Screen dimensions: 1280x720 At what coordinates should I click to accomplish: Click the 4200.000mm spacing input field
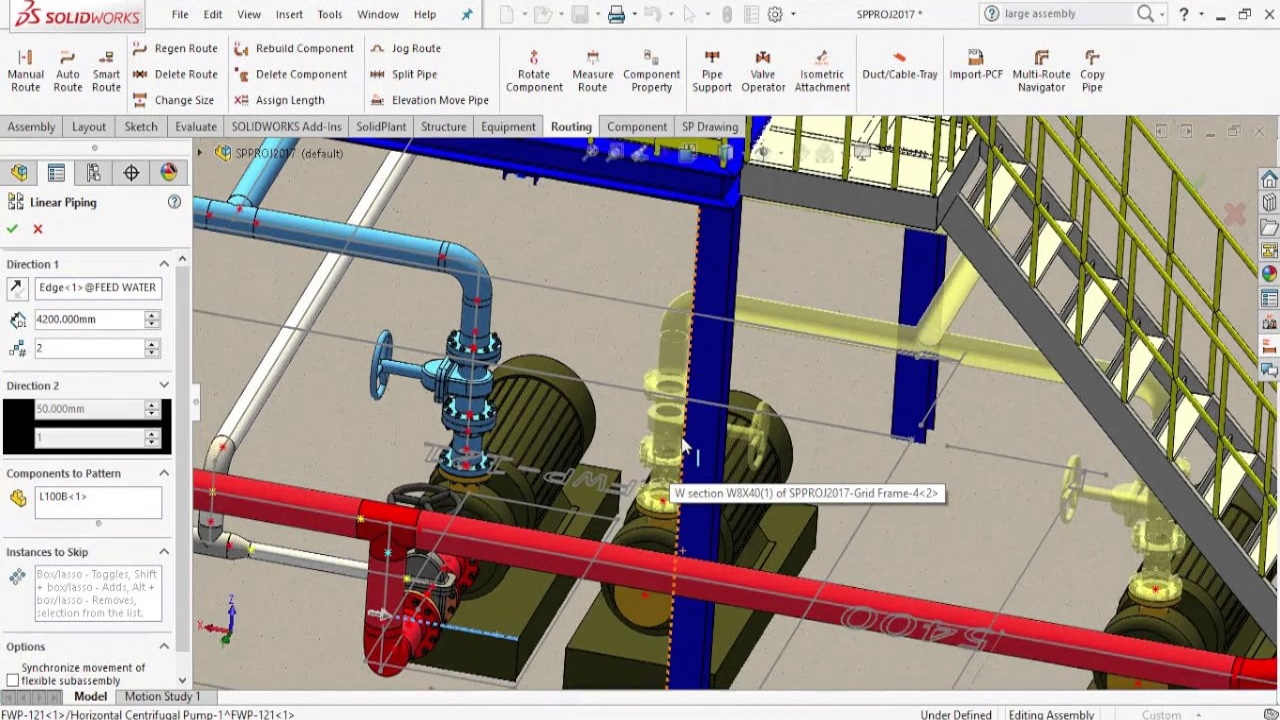(x=88, y=319)
